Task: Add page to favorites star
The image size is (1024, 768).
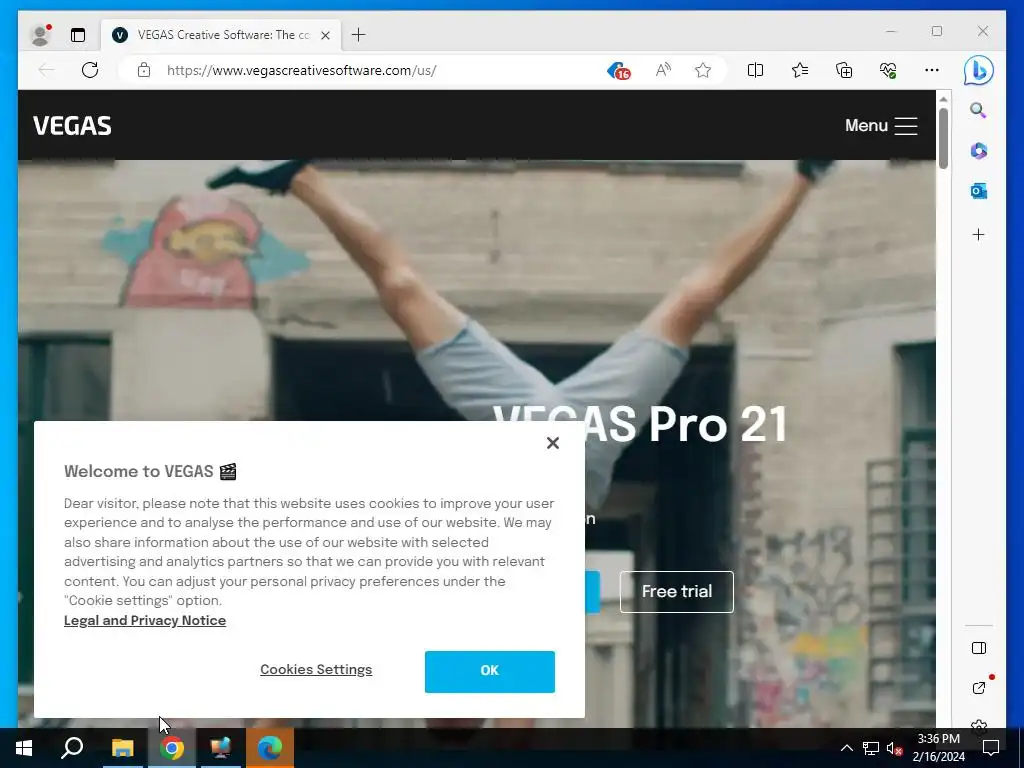Action: click(703, 71)
